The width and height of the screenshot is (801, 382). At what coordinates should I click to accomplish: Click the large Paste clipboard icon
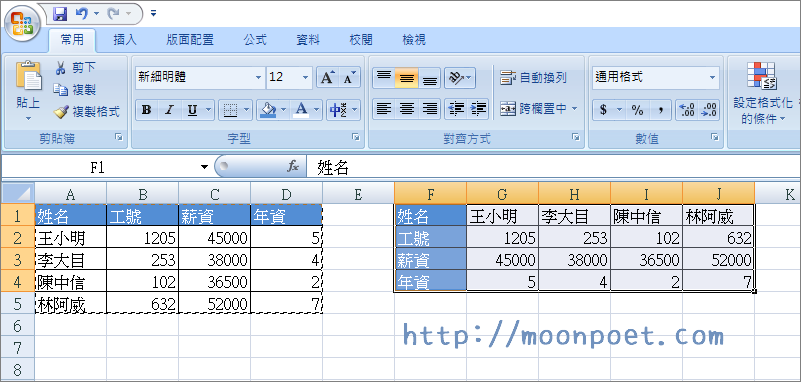(28, 76)
